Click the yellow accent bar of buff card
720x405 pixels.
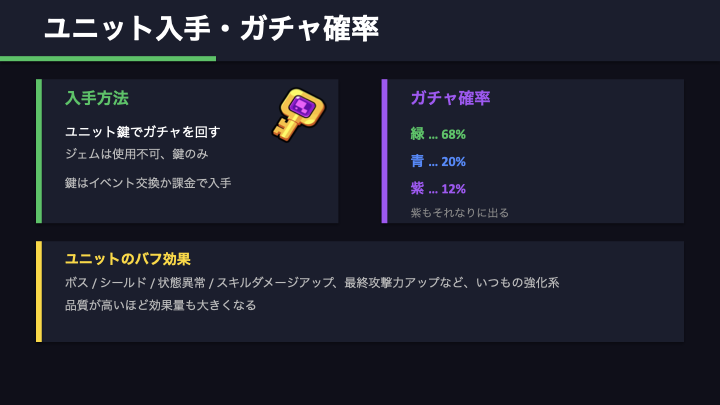point(39,291)
